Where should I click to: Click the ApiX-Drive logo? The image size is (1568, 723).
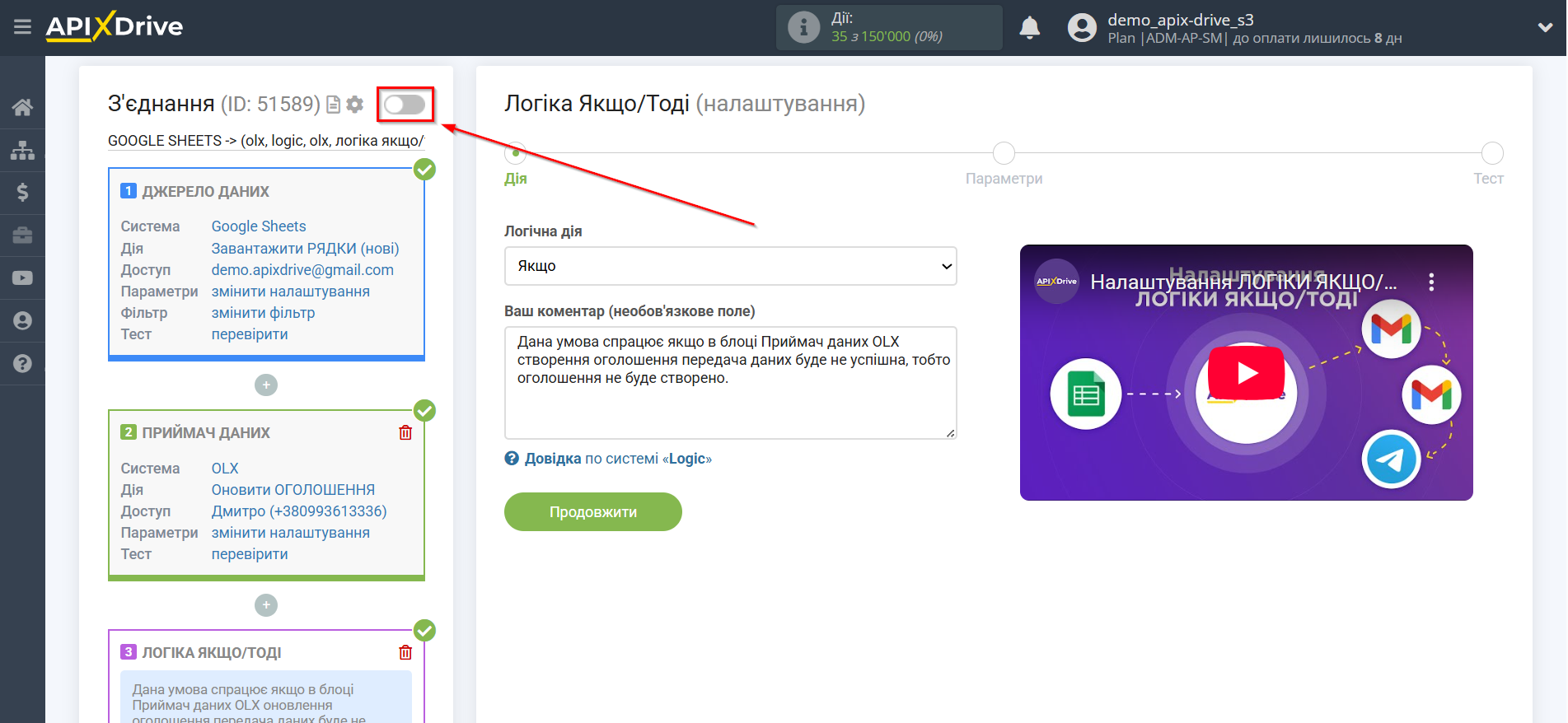click(115, 26)
